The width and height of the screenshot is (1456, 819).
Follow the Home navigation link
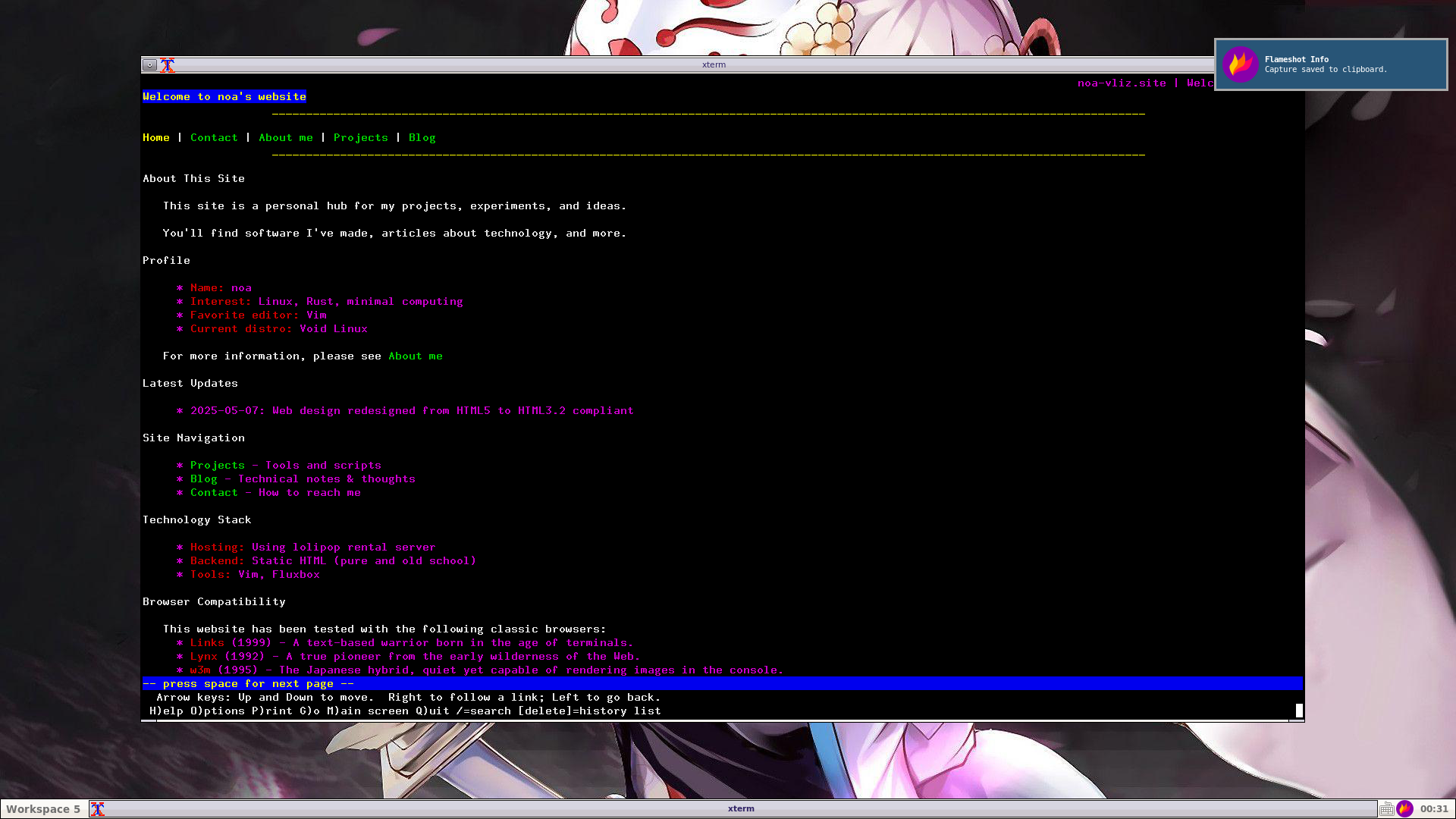click(155, 137)
